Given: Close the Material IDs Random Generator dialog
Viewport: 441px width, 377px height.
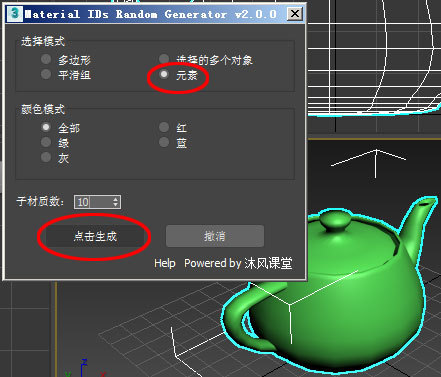Looking at the screenshot, I should tap(295, 14).
